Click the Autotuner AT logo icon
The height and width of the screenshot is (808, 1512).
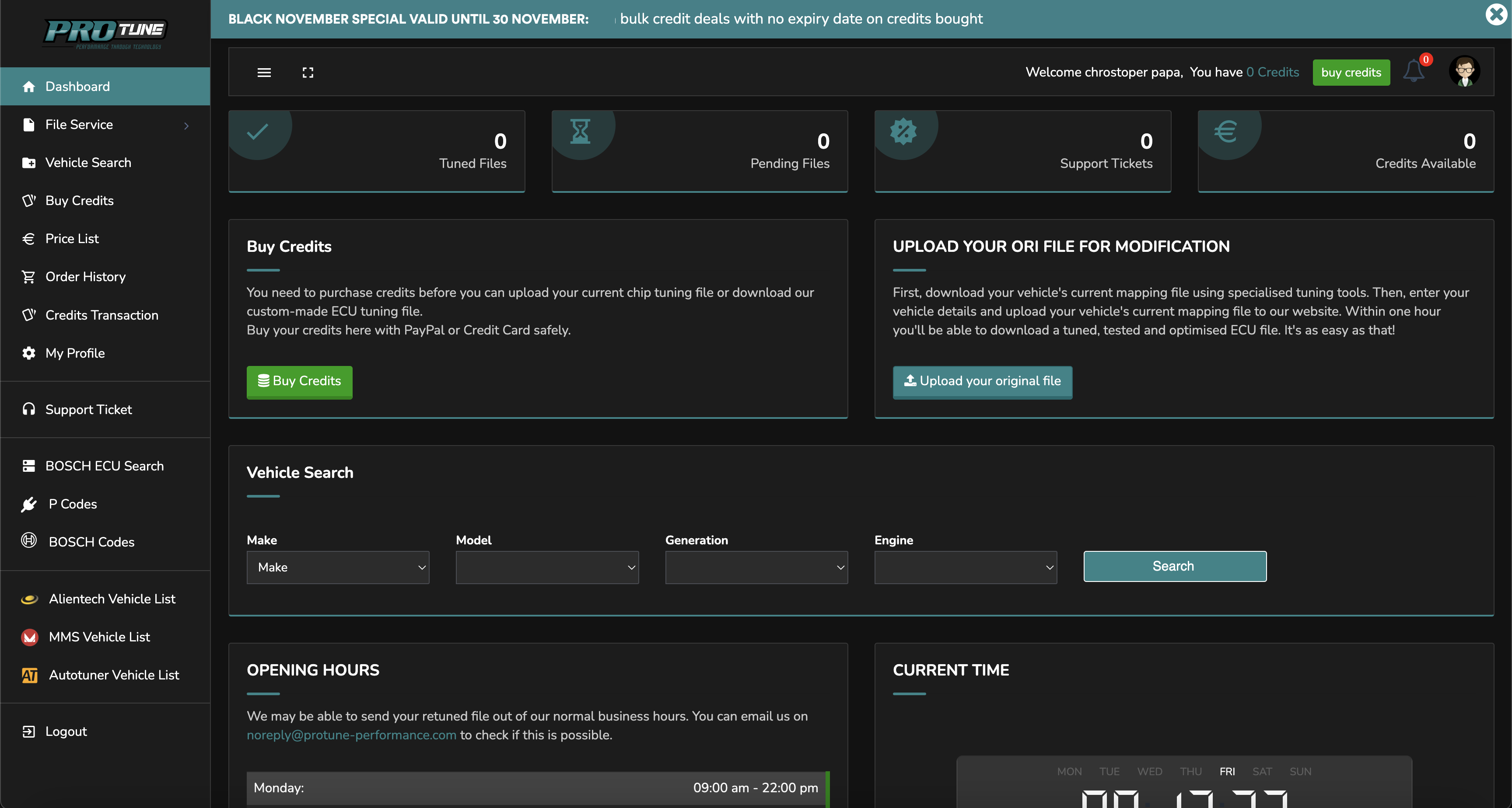coord(29,676)
